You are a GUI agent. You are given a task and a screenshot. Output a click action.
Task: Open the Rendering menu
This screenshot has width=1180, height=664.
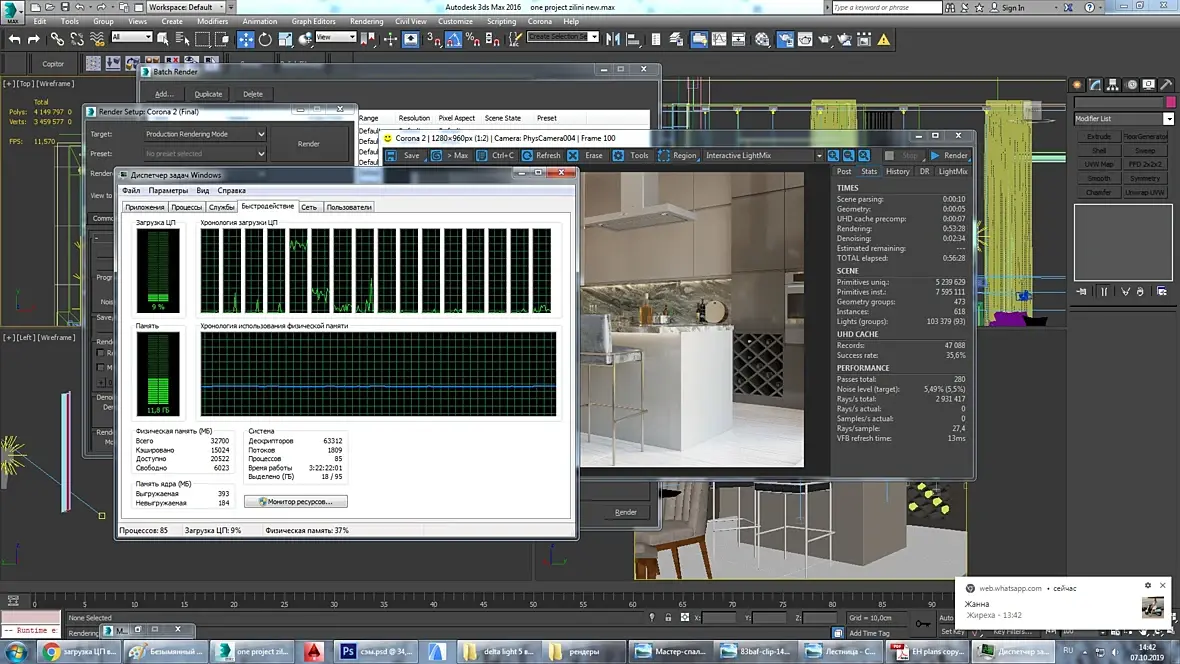click(x=366, y=21)
